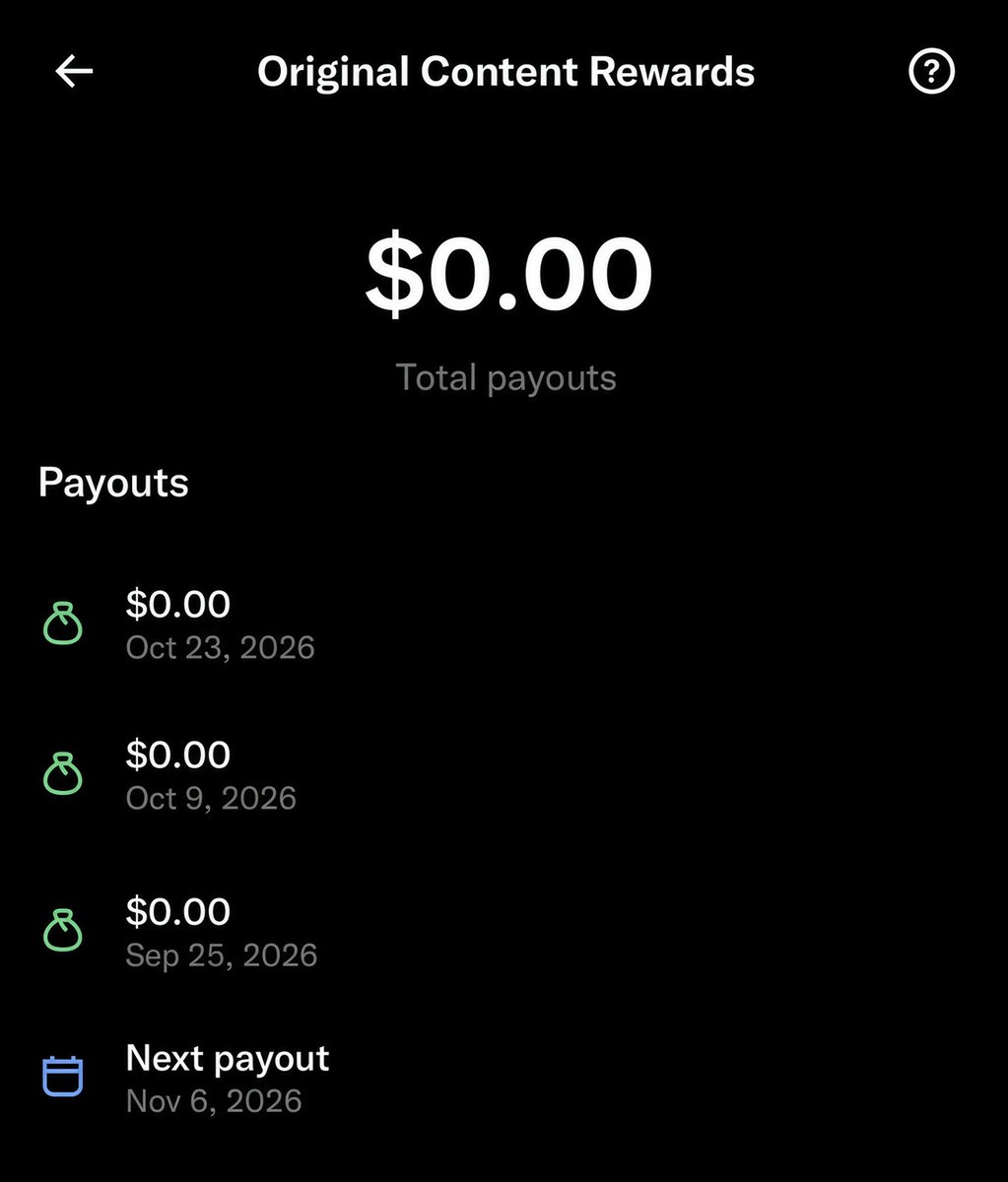Select the Oct 9, 2026 payout entry
The image size is (1008, 1182).
pos(504,775)
